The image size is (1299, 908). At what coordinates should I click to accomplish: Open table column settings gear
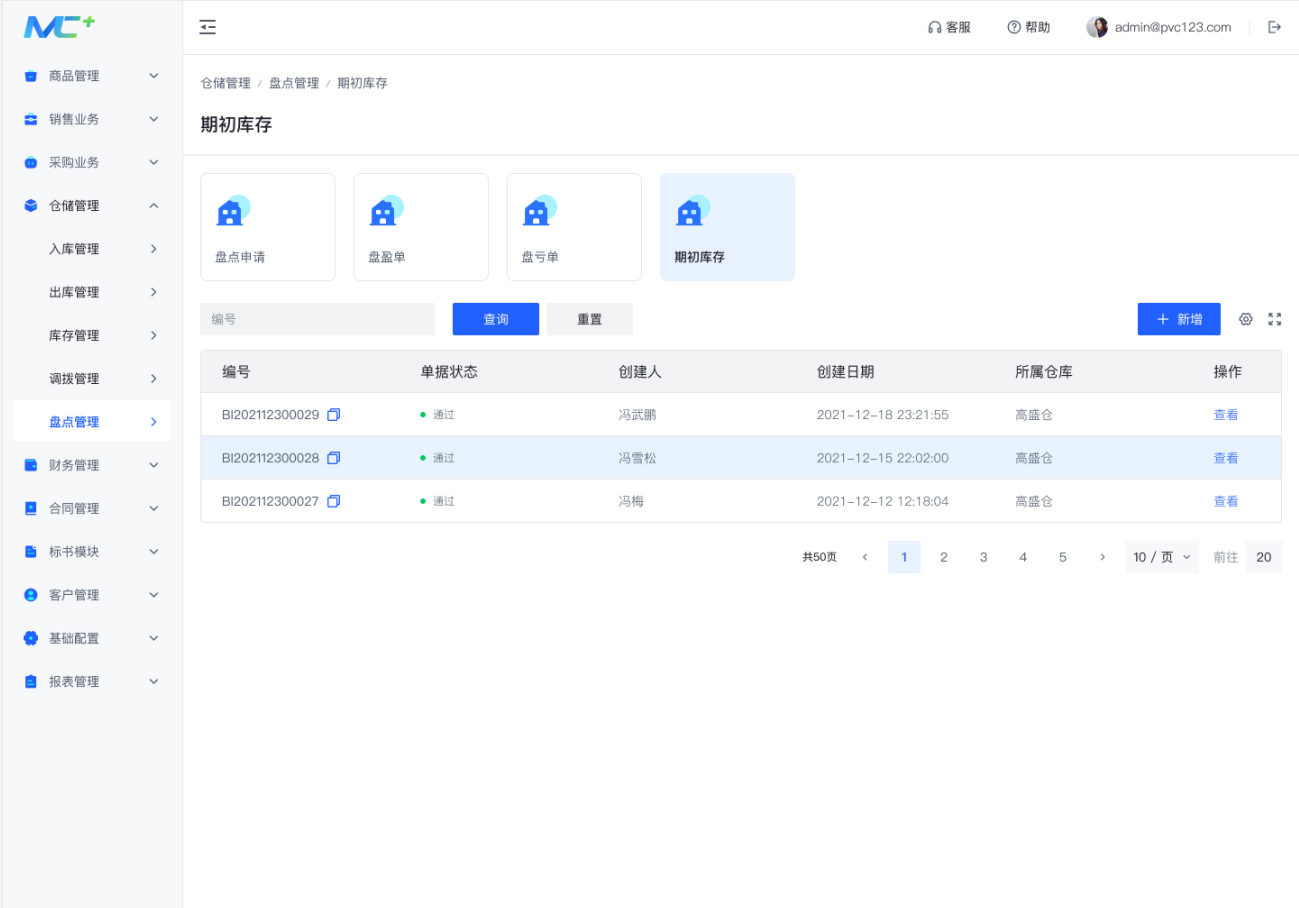pos(1246,319)
